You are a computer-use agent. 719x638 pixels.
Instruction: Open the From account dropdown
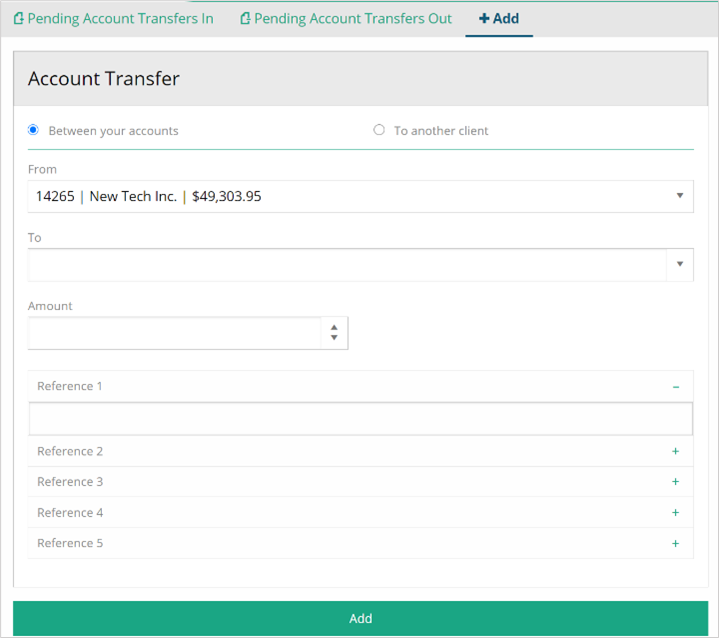(360, 197)
